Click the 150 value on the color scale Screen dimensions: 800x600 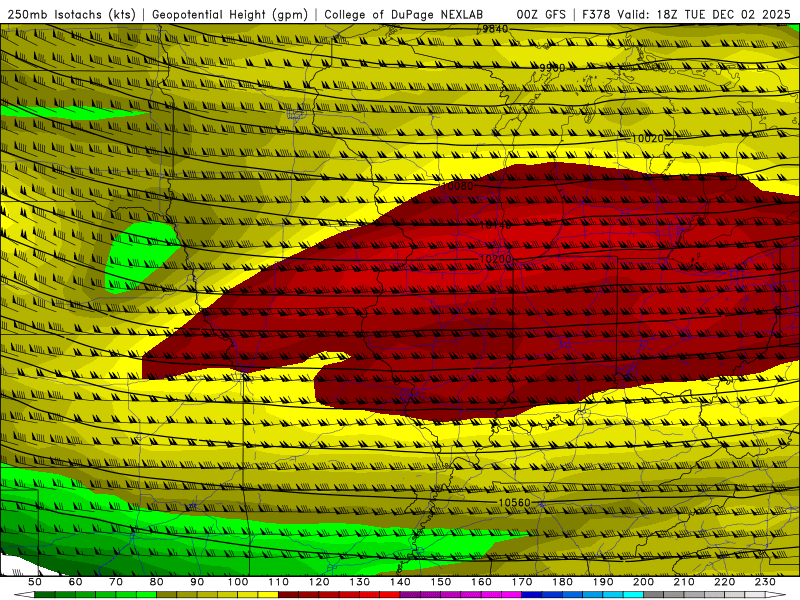coord(441,582)
